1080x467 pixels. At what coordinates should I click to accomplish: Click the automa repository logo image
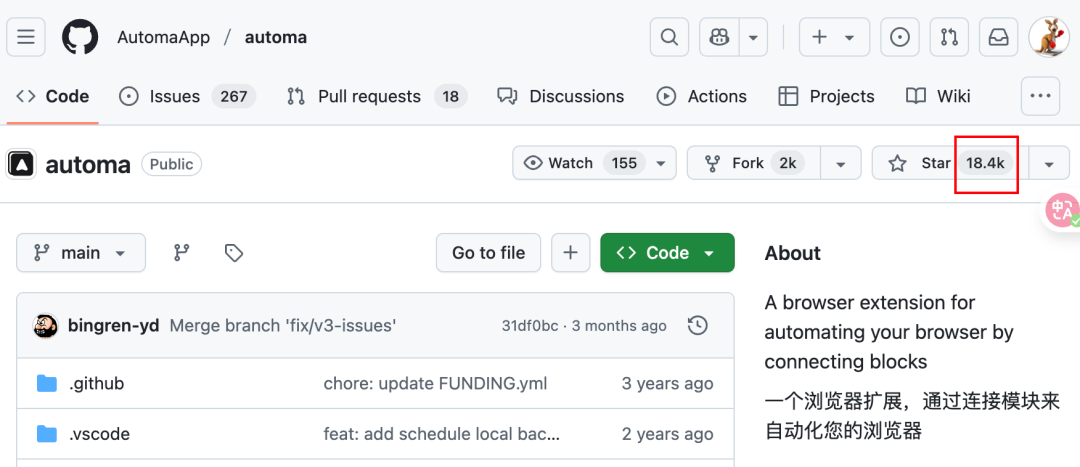(21, 165)
